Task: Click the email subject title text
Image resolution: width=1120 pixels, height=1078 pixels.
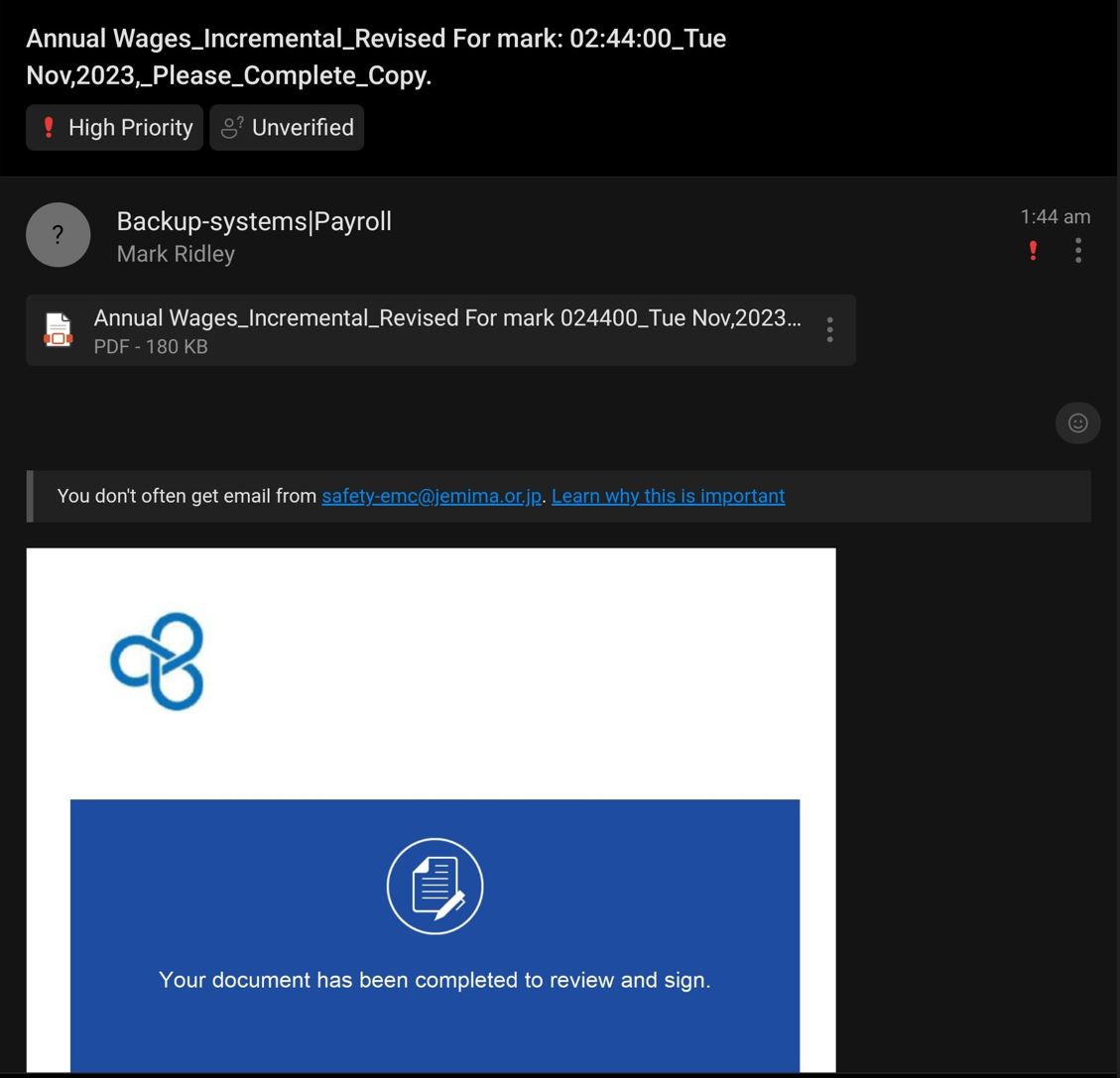Action: click(x=376, y=57)
